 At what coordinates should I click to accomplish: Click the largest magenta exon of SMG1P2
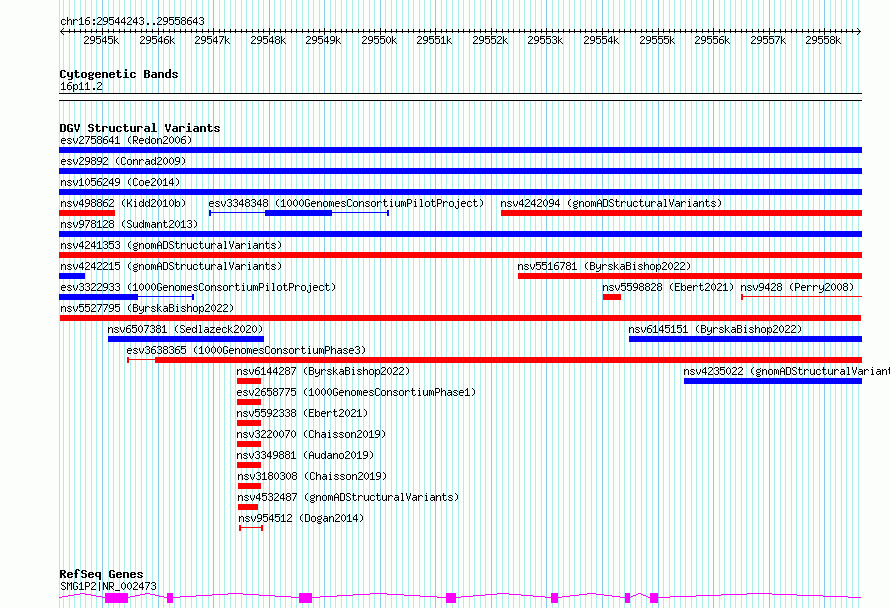pyautogui.click(x=116, y=598)
